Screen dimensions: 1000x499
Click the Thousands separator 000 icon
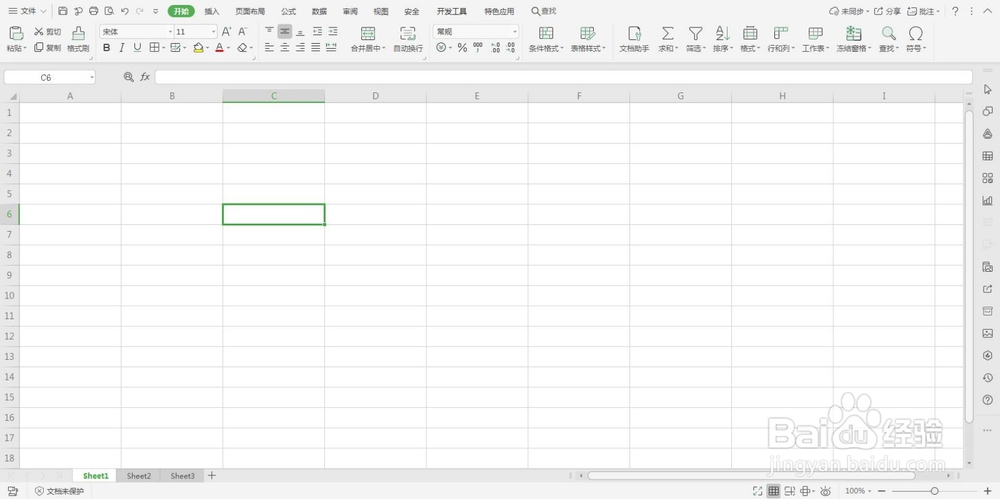click(x=478, y=48)
